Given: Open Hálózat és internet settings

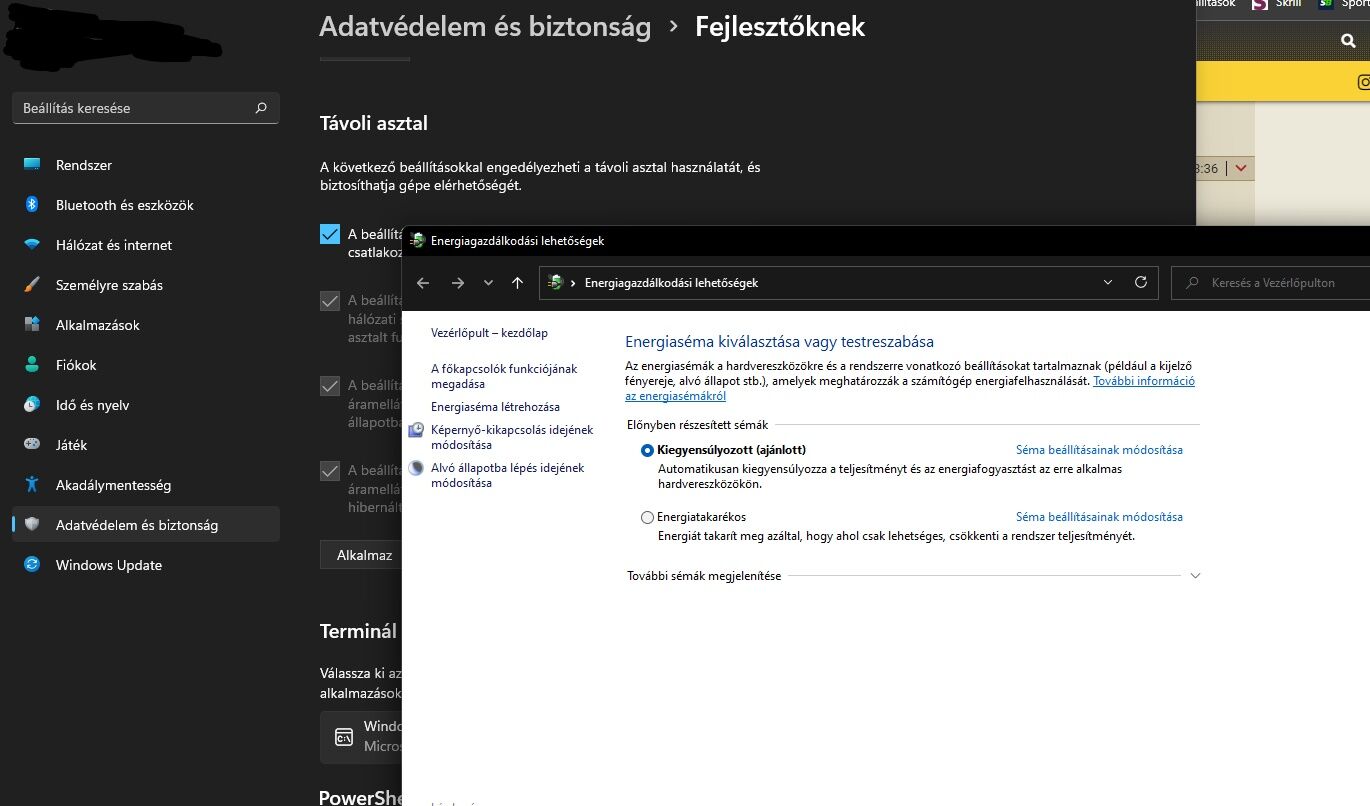Looking at the screenshot, I should tap(113, 245).
